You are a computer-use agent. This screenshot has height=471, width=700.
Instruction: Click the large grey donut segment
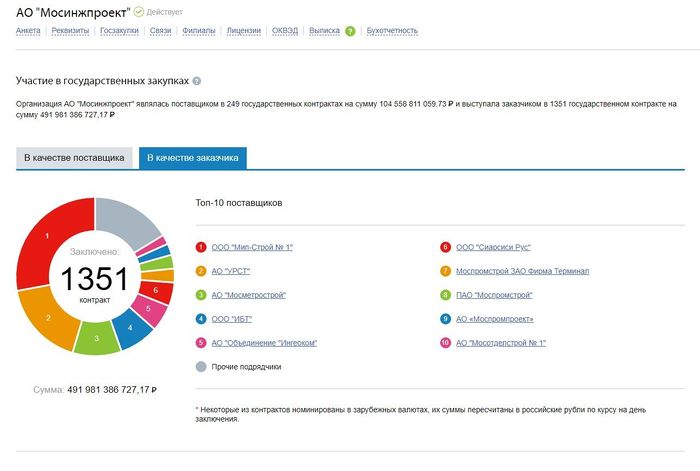(127, 222)
